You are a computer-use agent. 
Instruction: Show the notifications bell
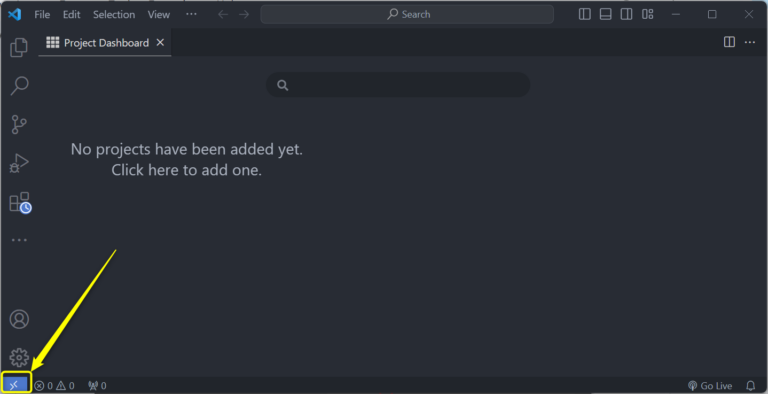(750, 386)
